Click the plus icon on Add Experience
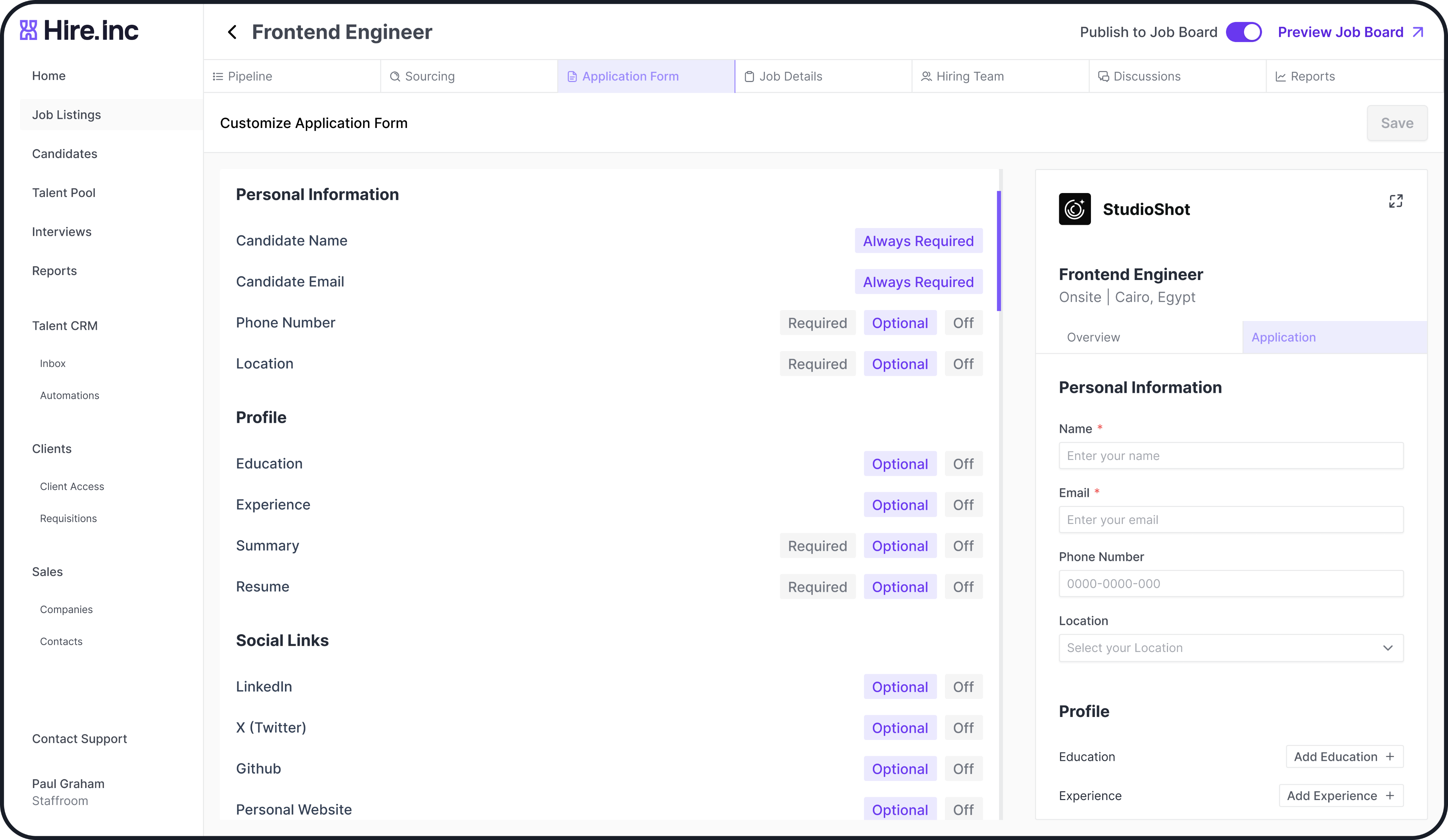The height and width of the screenshot is (840, 1448). click(x=1390, y=796)
